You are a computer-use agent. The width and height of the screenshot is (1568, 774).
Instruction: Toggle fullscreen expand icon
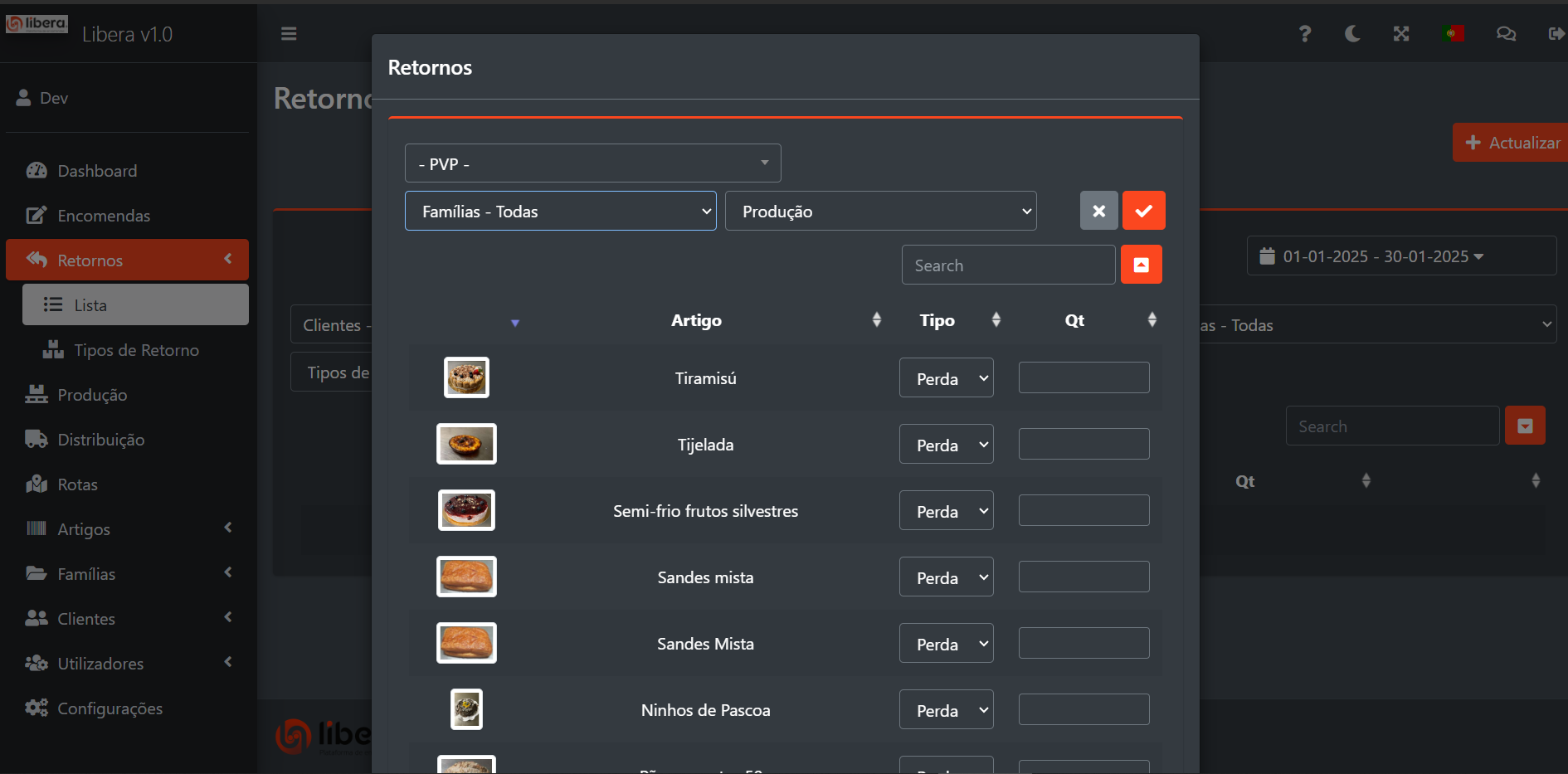1401,34
